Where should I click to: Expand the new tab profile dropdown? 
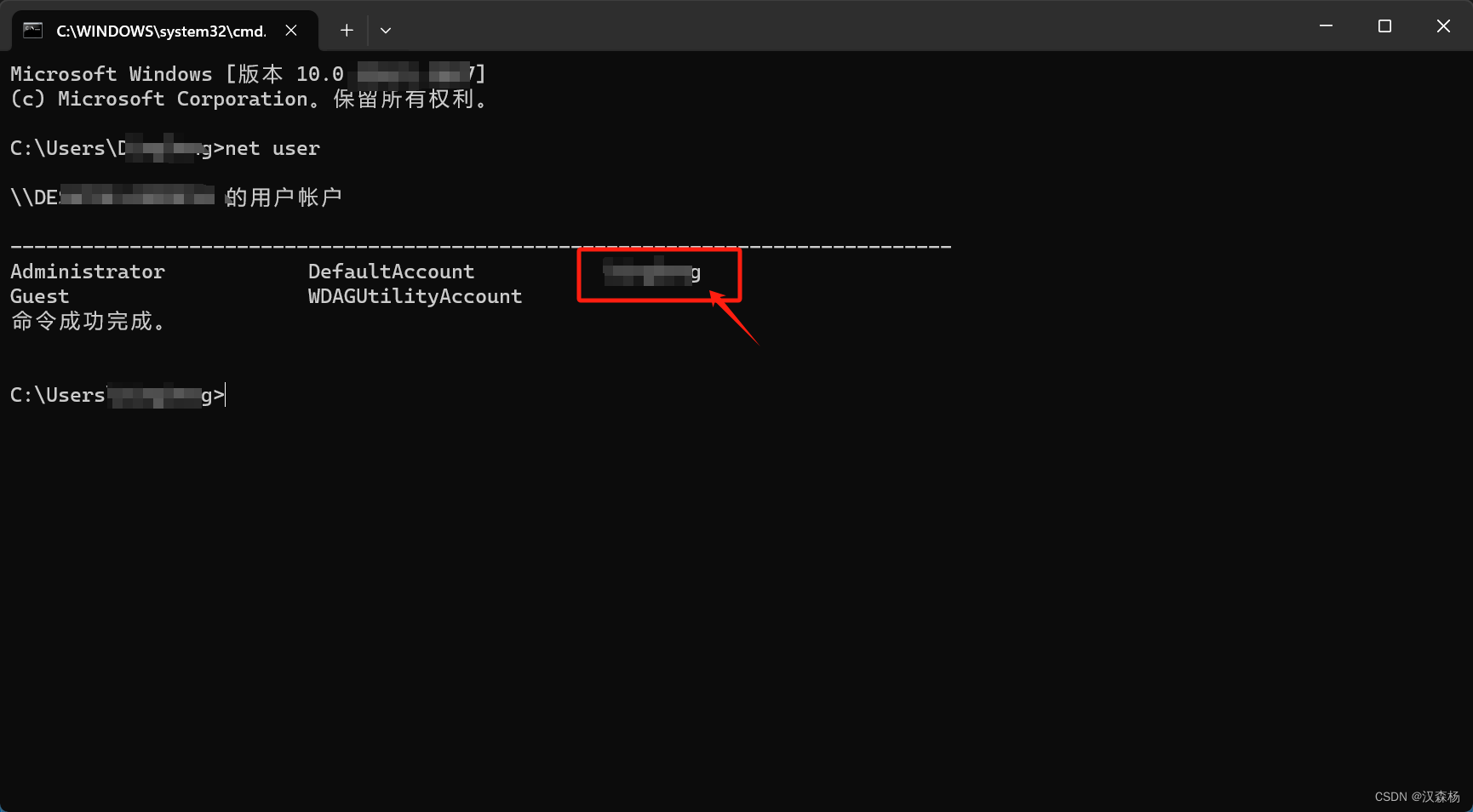click(x=386, y=31)
